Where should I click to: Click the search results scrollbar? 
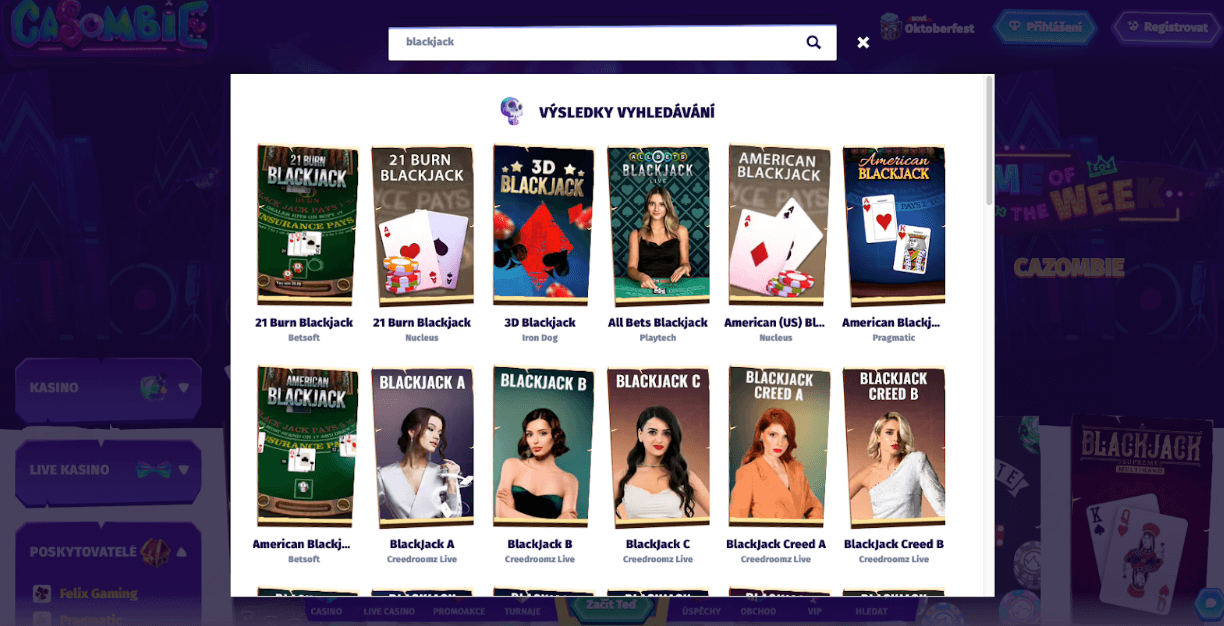(x=990, y=140)
